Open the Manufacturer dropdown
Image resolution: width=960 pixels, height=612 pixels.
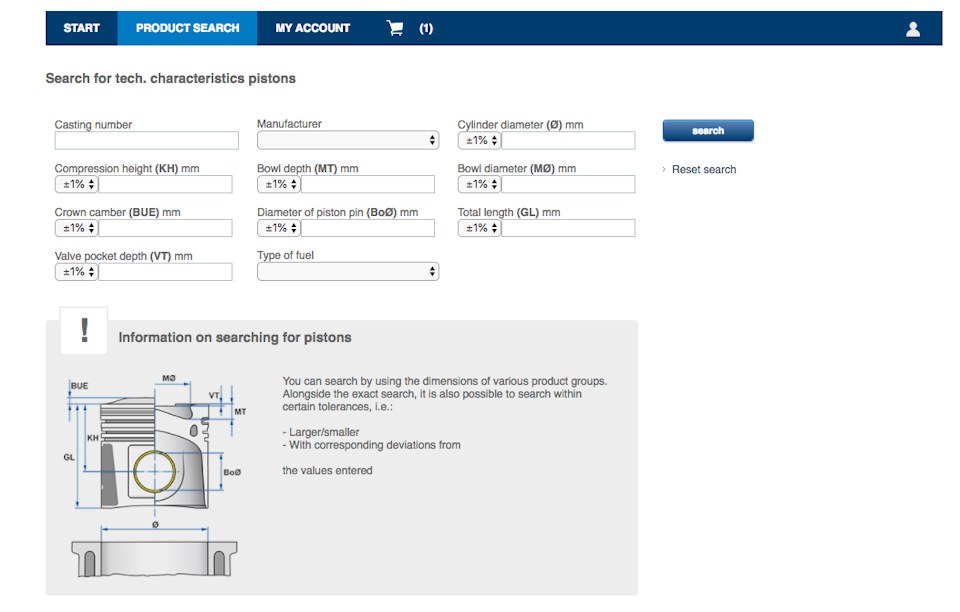(348, 140)
